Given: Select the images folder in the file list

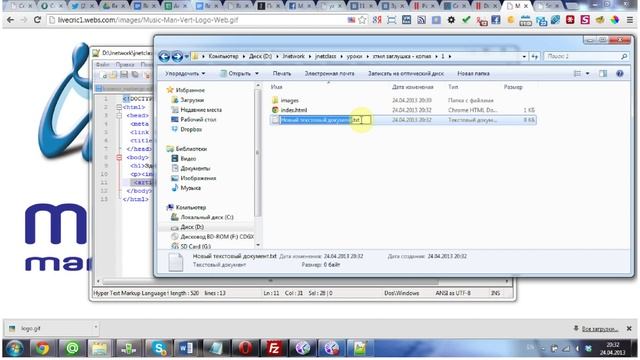Looking at the screenshot, I should [289, 100].
